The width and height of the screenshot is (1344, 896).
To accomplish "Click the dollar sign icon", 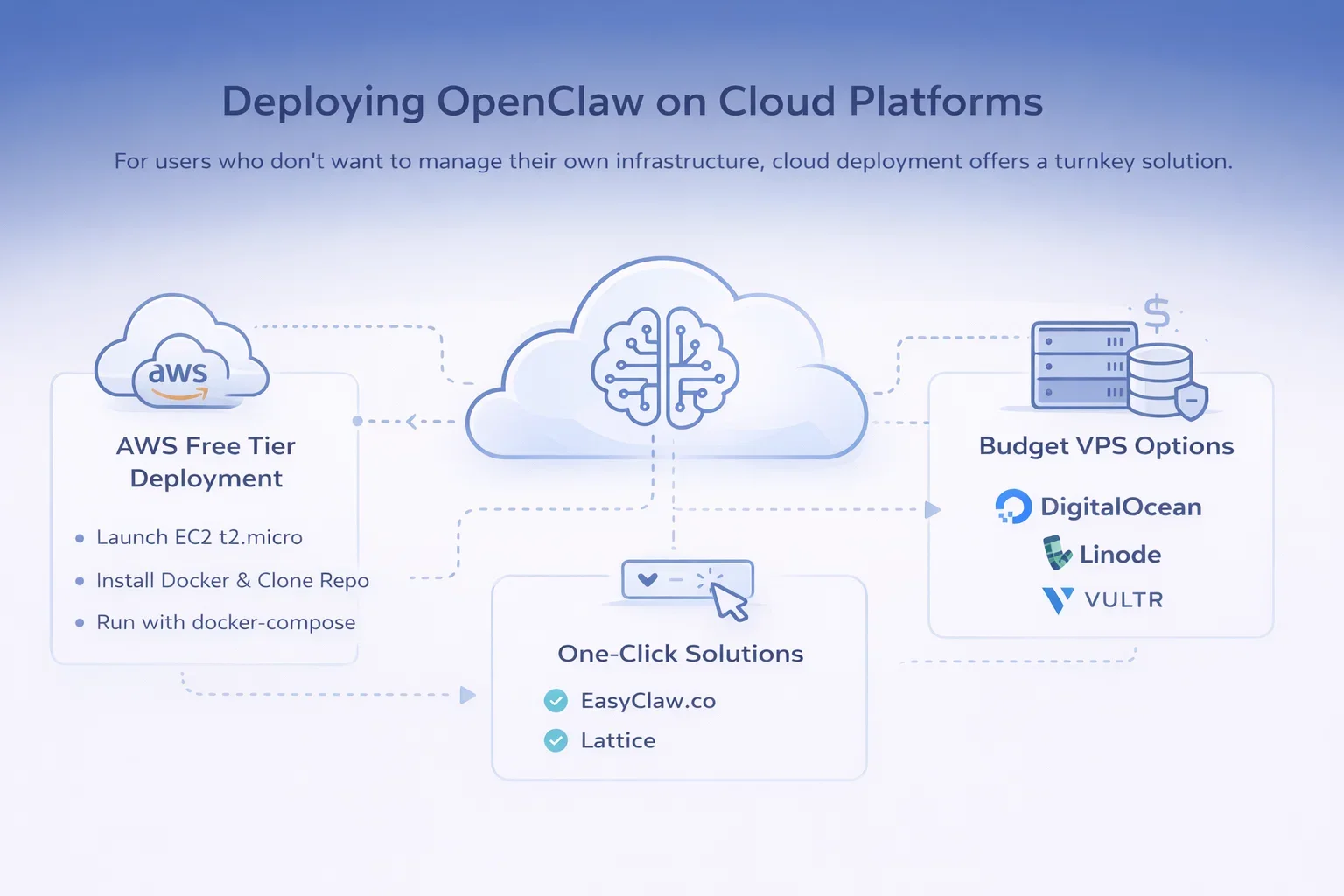I will pos(1157,312).
